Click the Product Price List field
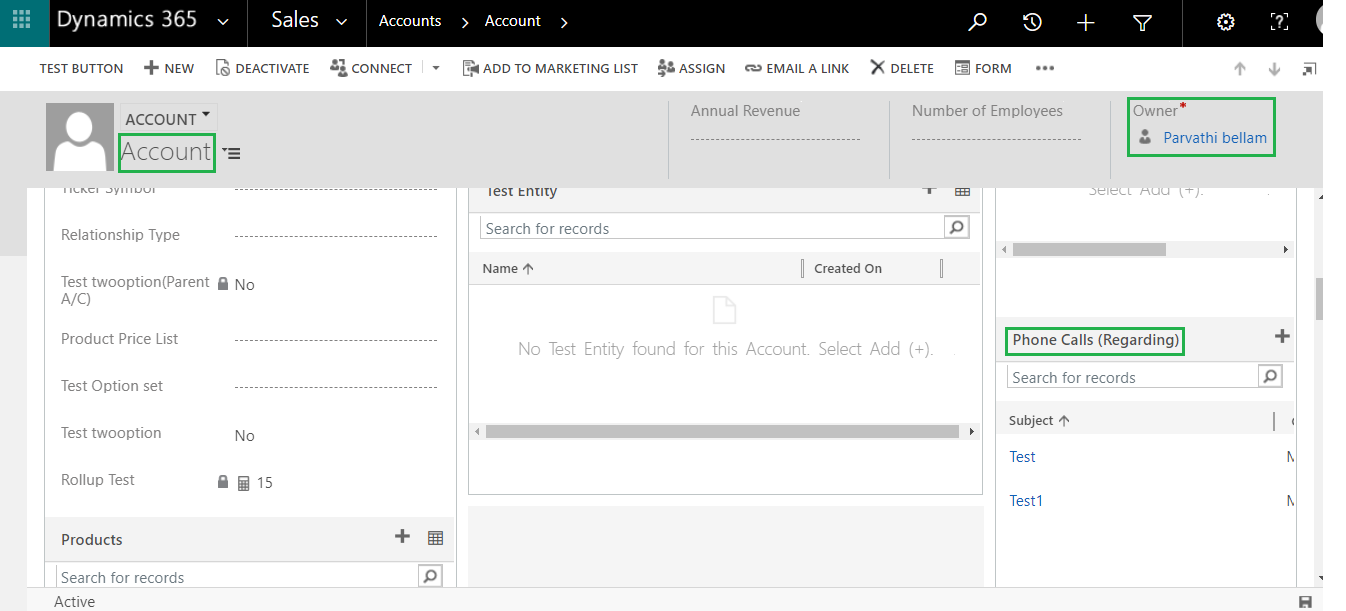The image size is (1346, 611). tap(336, 339)
